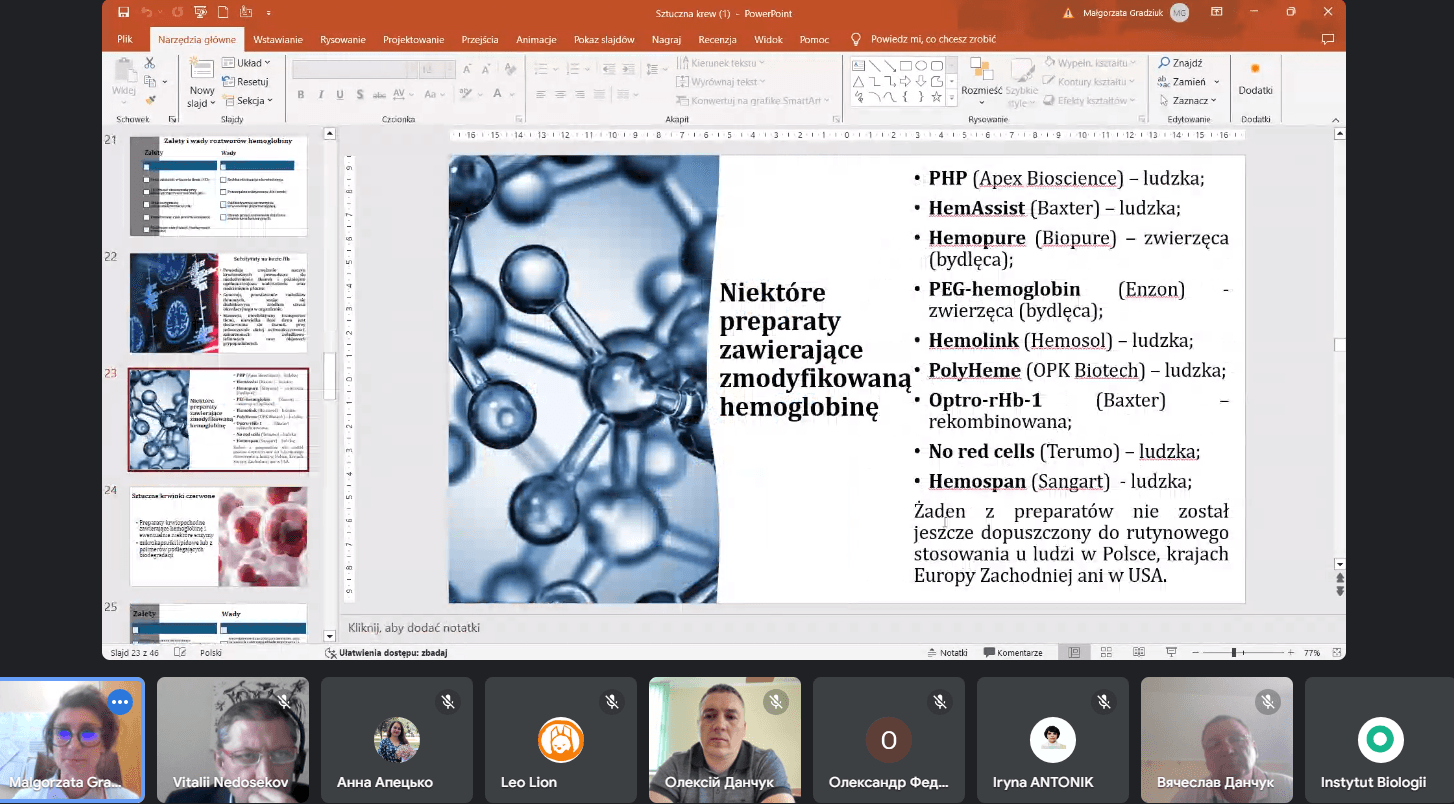The height and width of the screenshot is (804, 1454).
Task: Toggle Komentarze pane in status bar
Action: tap(1013, 652)
